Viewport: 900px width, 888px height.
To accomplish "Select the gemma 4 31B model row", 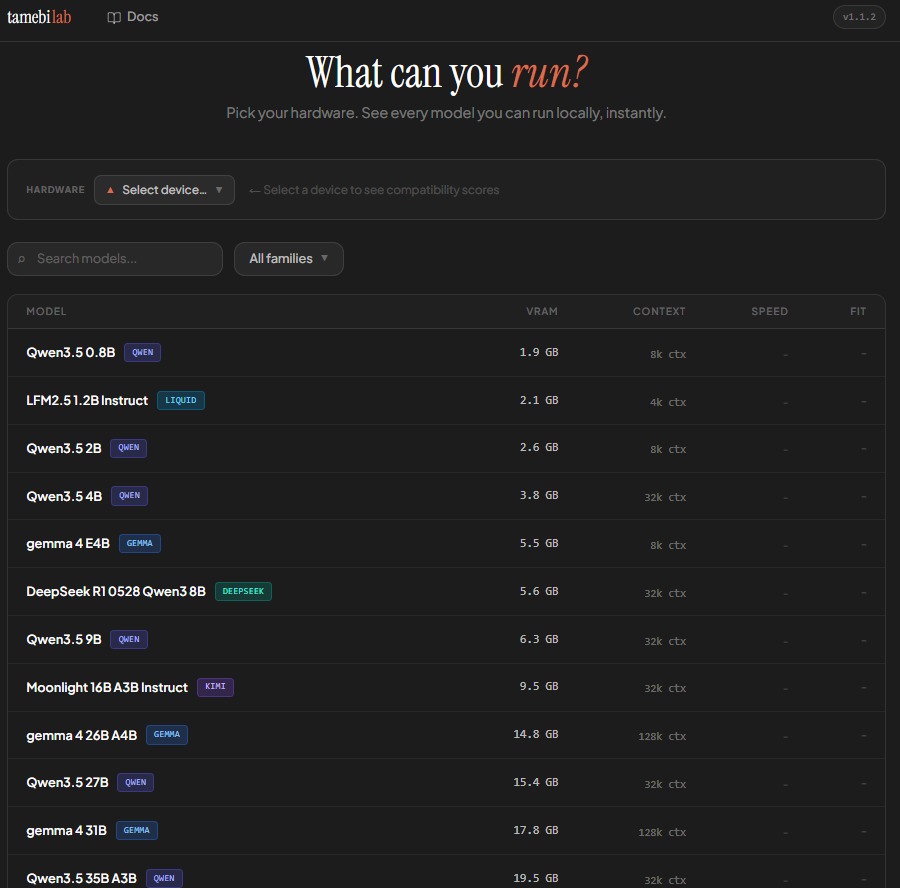I will 446,831.
